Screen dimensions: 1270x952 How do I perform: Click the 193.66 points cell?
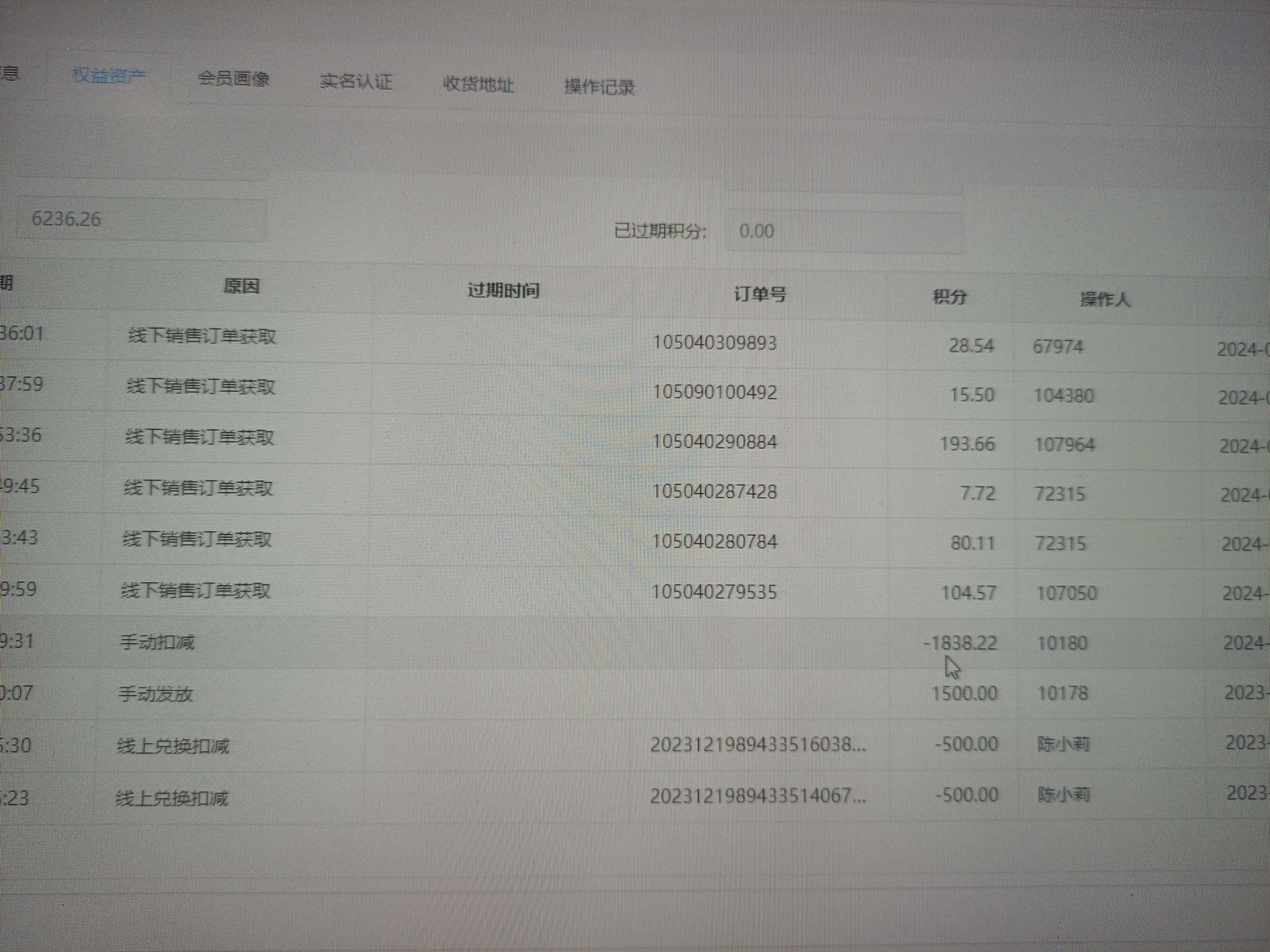(966, 444)
